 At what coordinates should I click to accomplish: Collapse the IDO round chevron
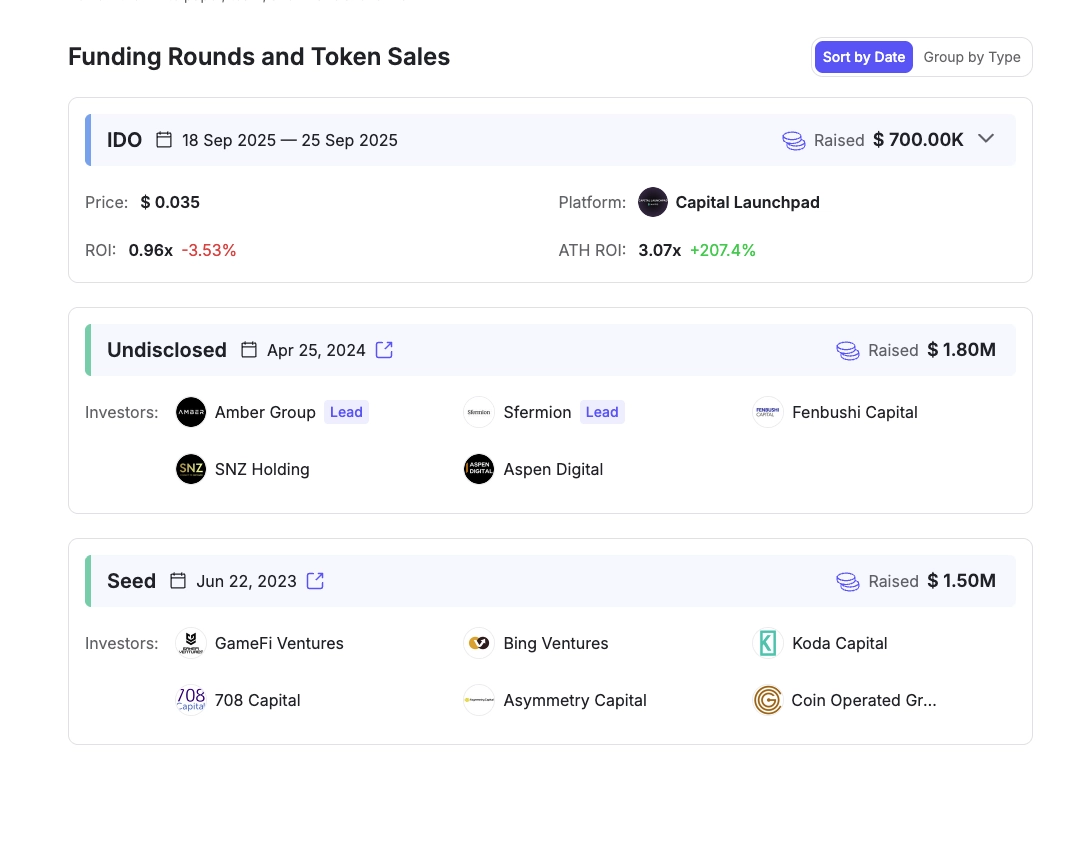pyautogui.click(x=986, y=139)
